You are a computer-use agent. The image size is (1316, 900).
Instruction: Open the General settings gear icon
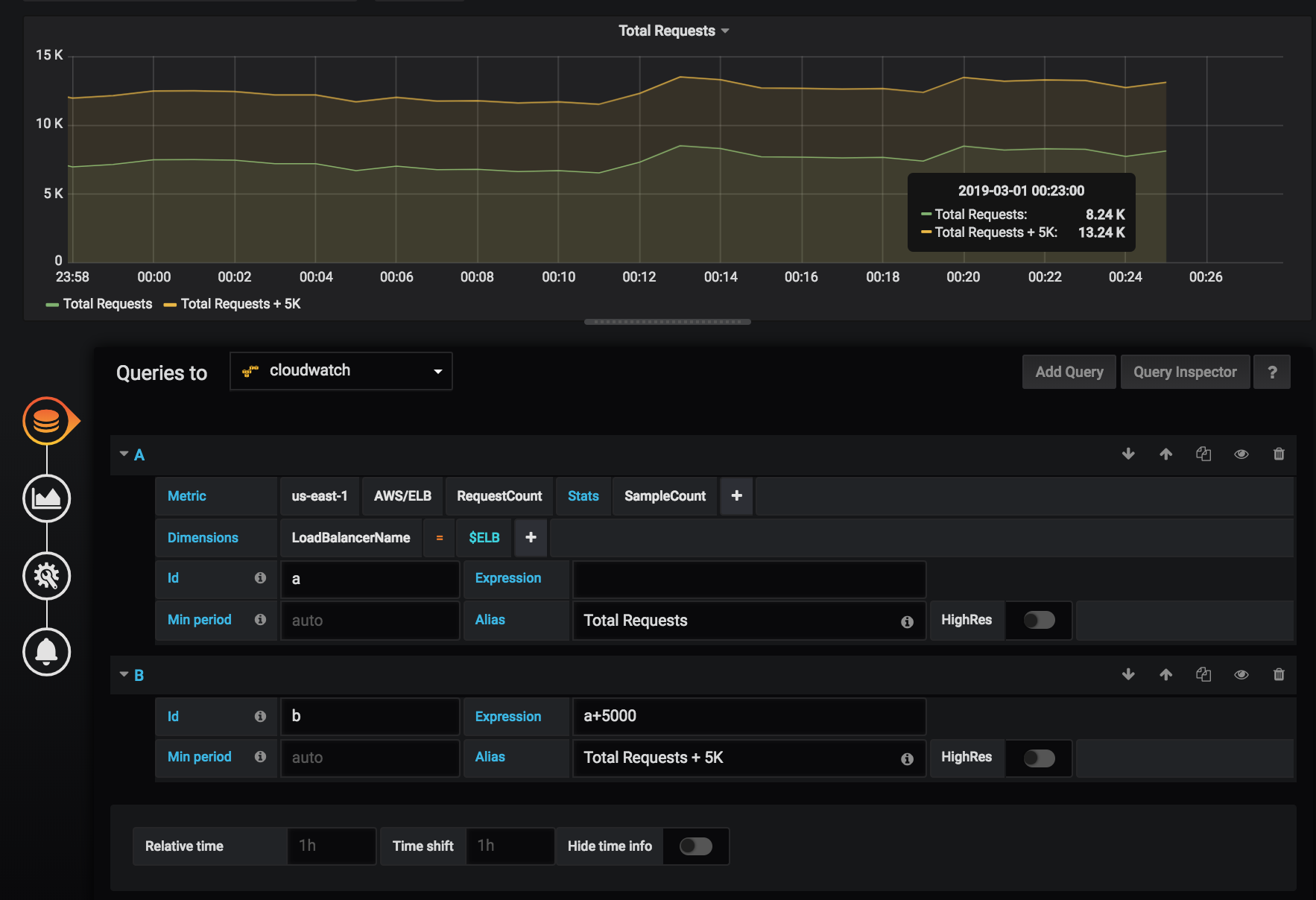click(x=46, y=576)
